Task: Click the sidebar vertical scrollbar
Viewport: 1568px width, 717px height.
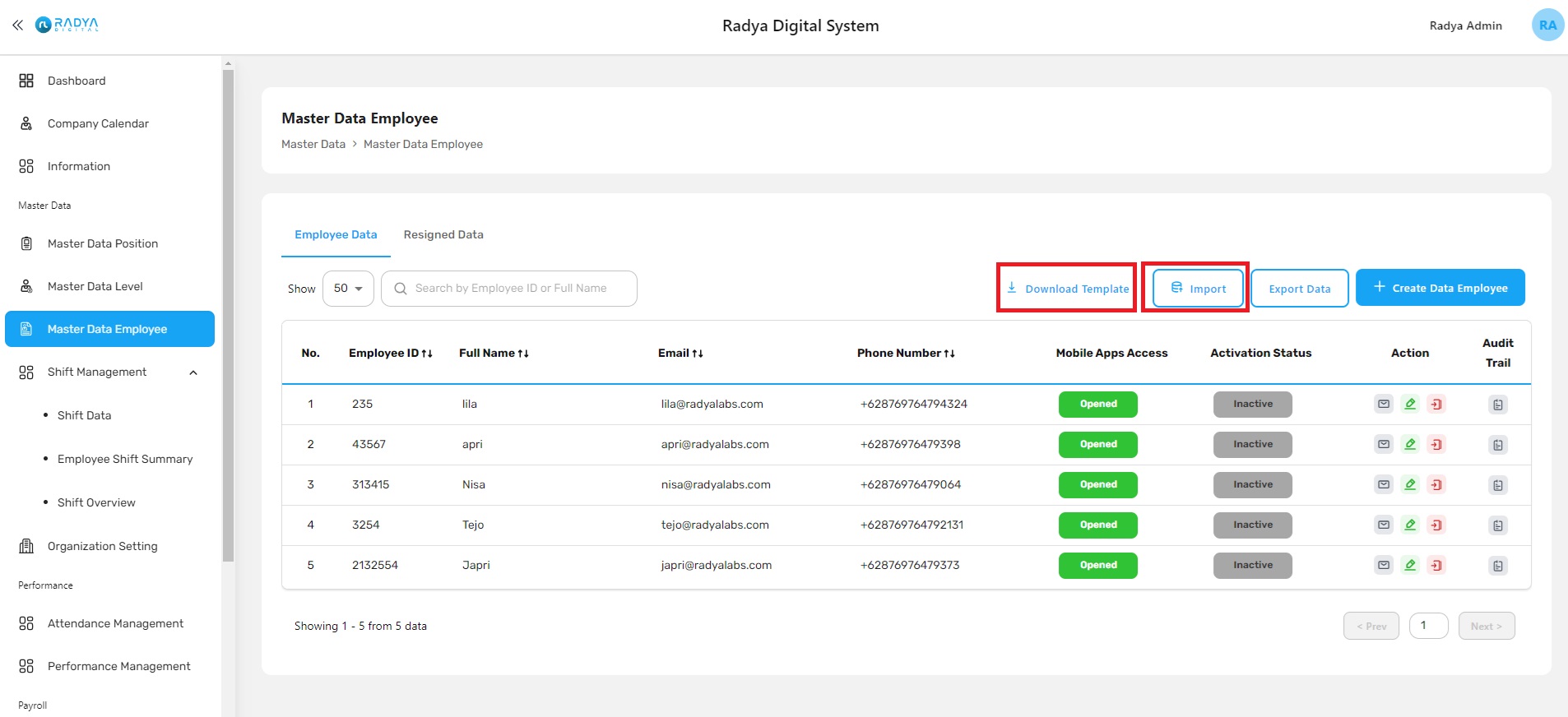Action: point(228,315)
